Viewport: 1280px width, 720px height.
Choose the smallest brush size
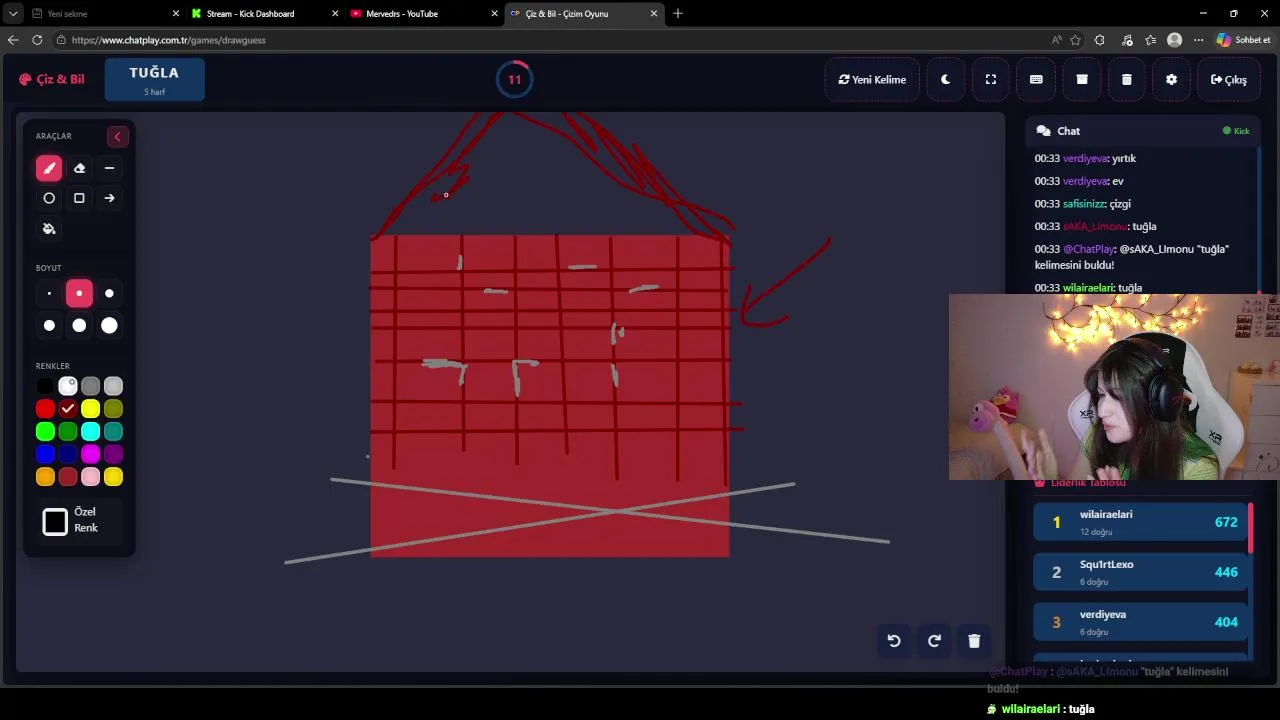(x=49, y=294)
